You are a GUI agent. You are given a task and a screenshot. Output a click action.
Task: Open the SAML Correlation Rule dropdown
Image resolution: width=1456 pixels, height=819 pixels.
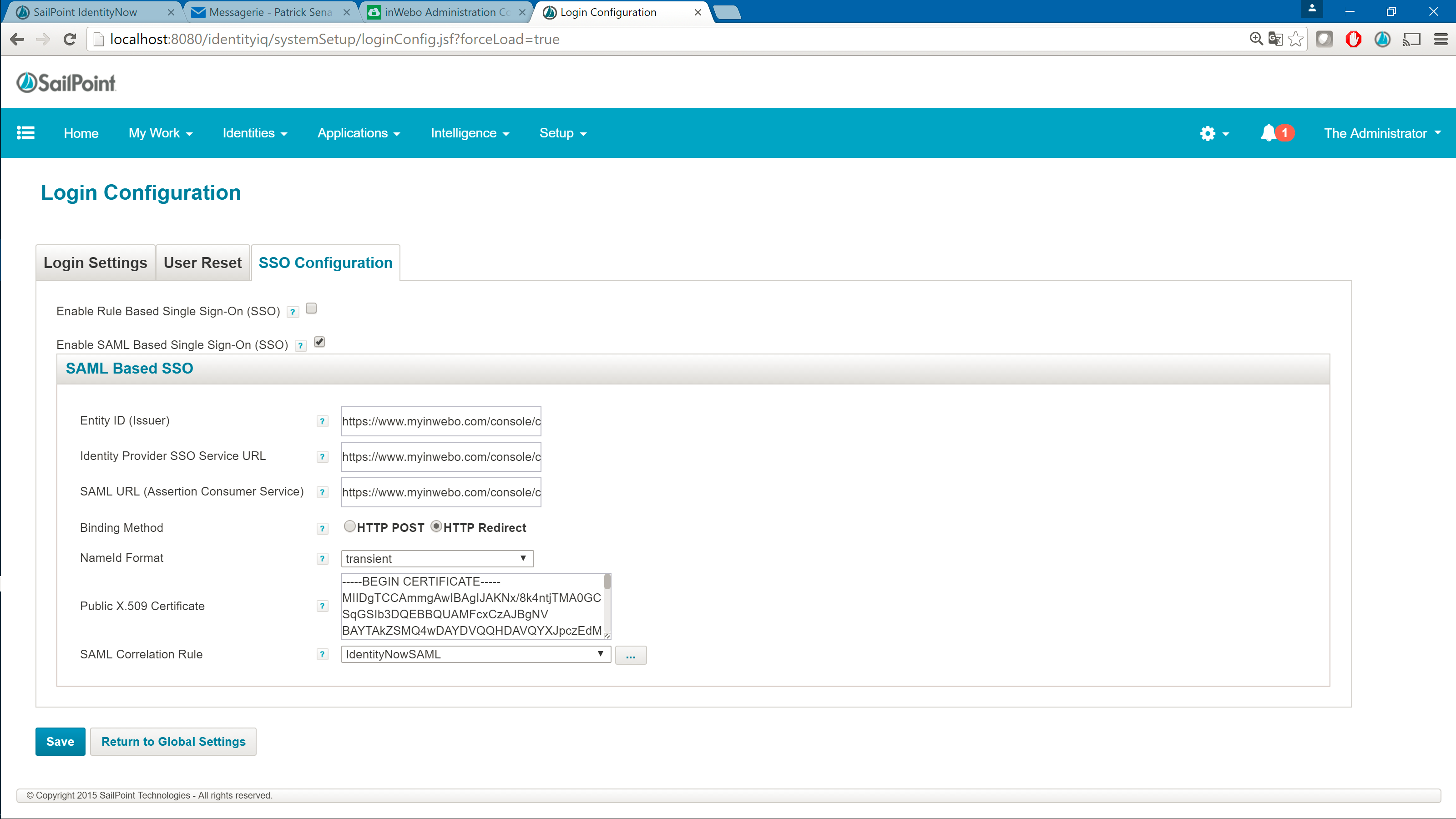pyautogui.click(x=475, y=655)
